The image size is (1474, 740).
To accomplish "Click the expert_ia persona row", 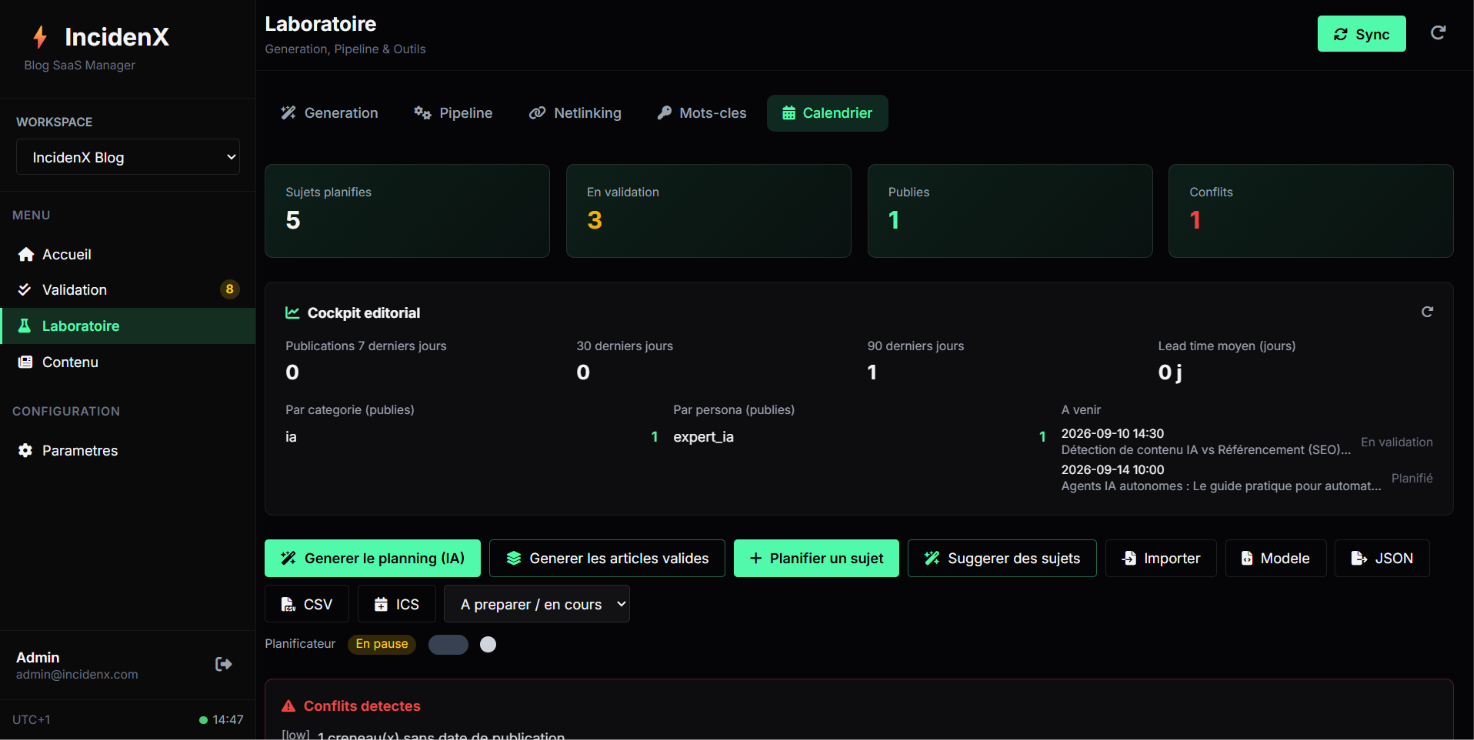I will click(x=860, y=437).
